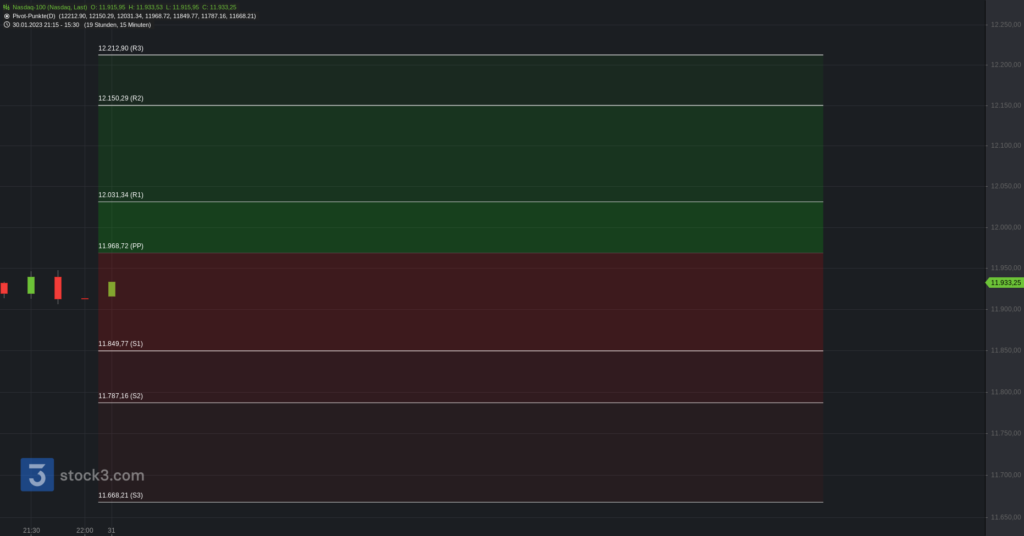Select the 12.250,00 price axis label
The image size is (1024, 536).
point(1004,24)
